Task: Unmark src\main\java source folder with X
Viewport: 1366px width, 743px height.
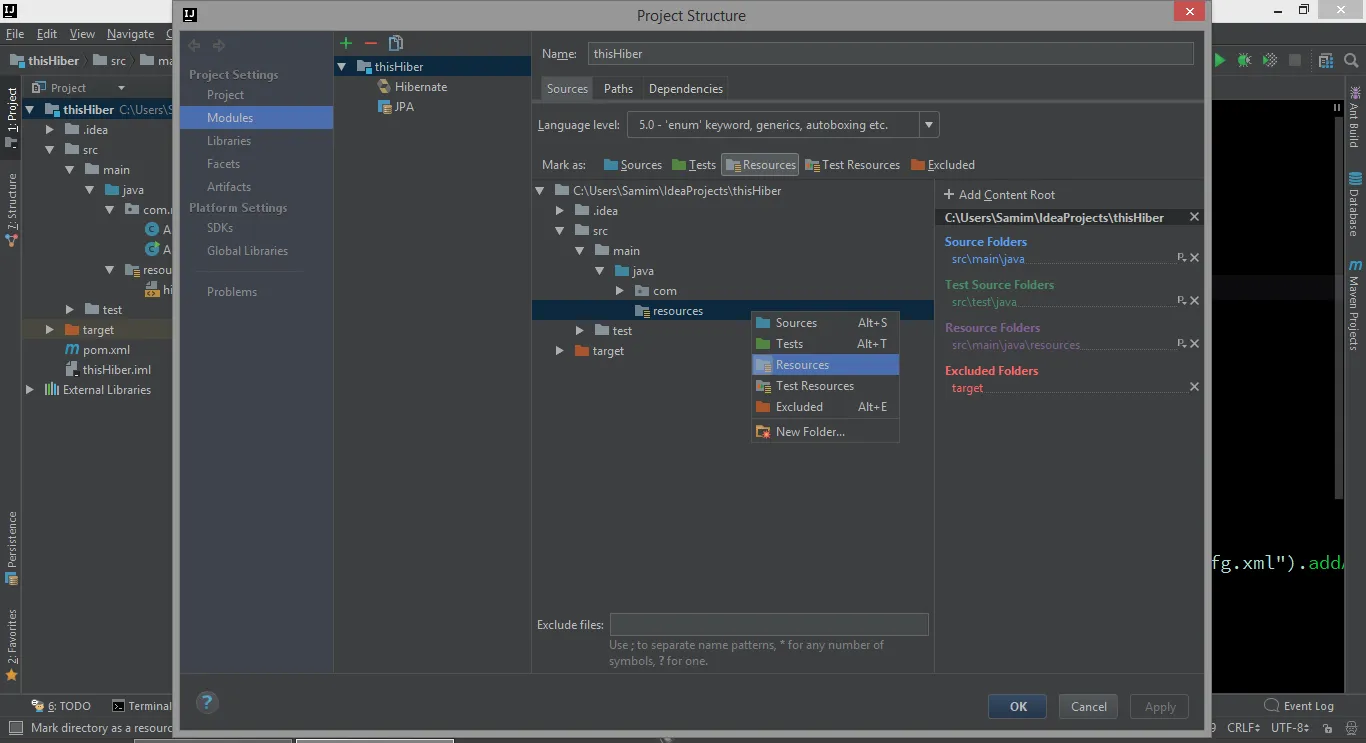Action: coord(1194,258)
